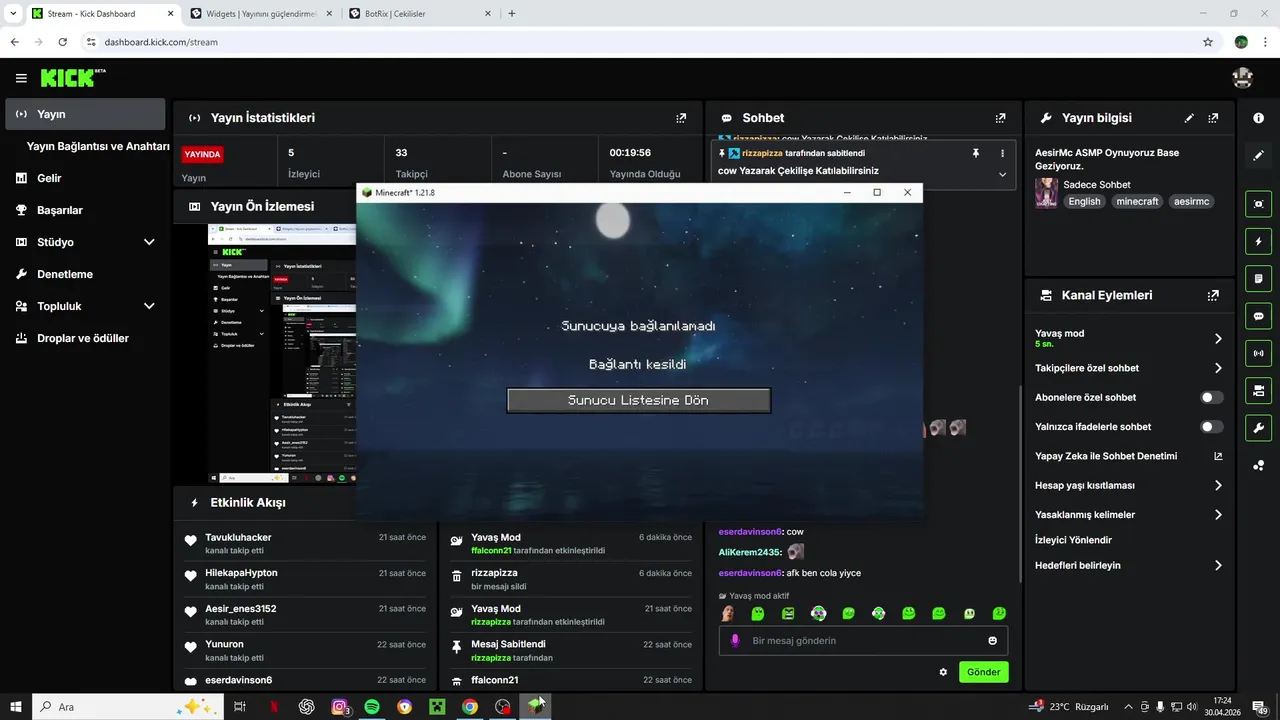Open Denetleme in the sidebar
The width and height of the screenshot is (1280, 720).
pyautogui.click(x=85, y=274)
